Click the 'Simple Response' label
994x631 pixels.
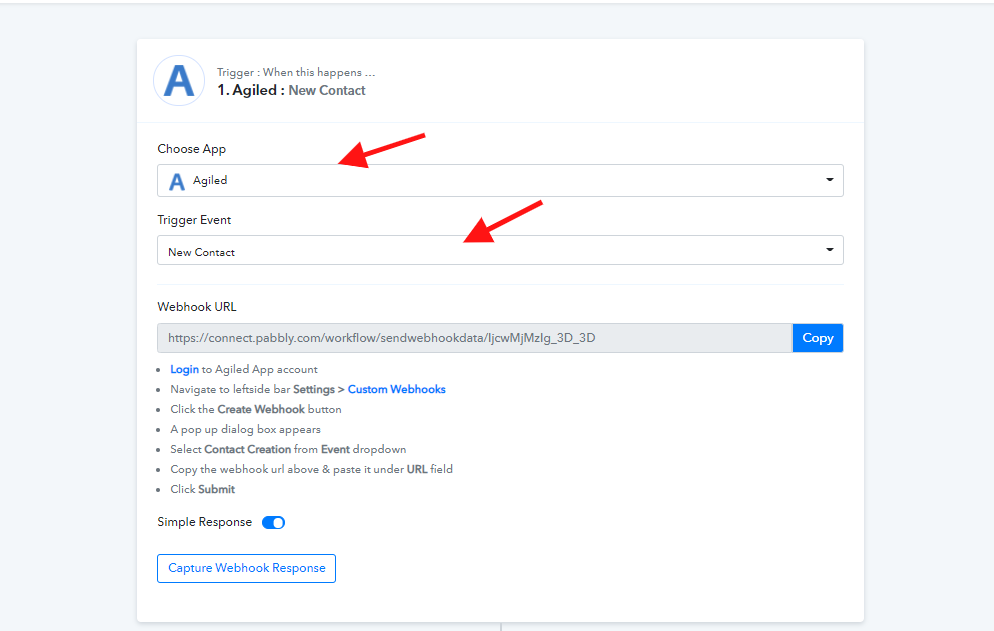(205, 522)
